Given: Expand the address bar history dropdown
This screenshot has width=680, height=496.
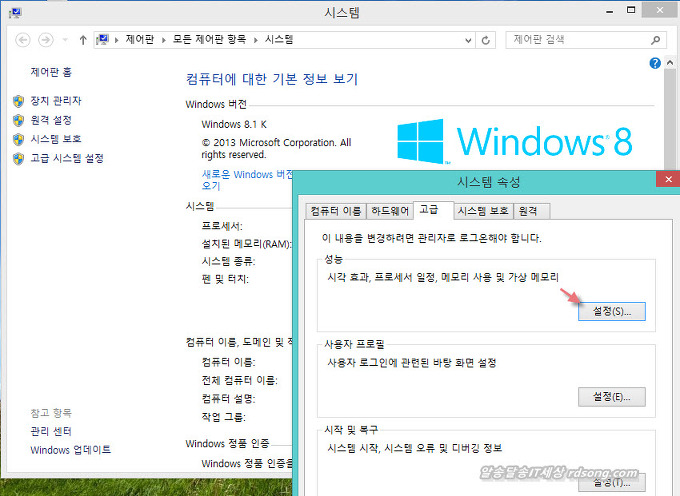Looking at the screenshot, I should (x=468, y=40).
